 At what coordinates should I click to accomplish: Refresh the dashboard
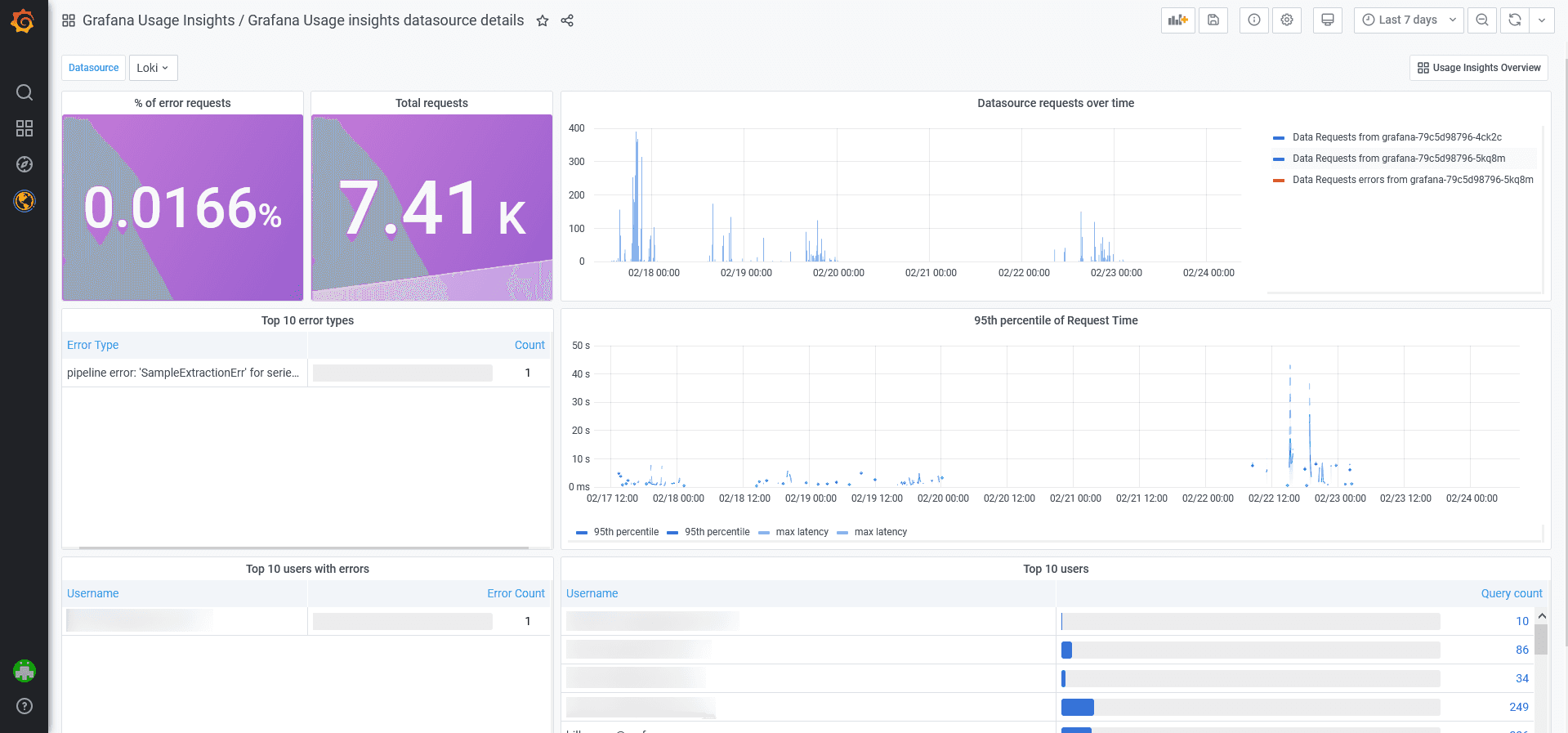click(1515, 20)
